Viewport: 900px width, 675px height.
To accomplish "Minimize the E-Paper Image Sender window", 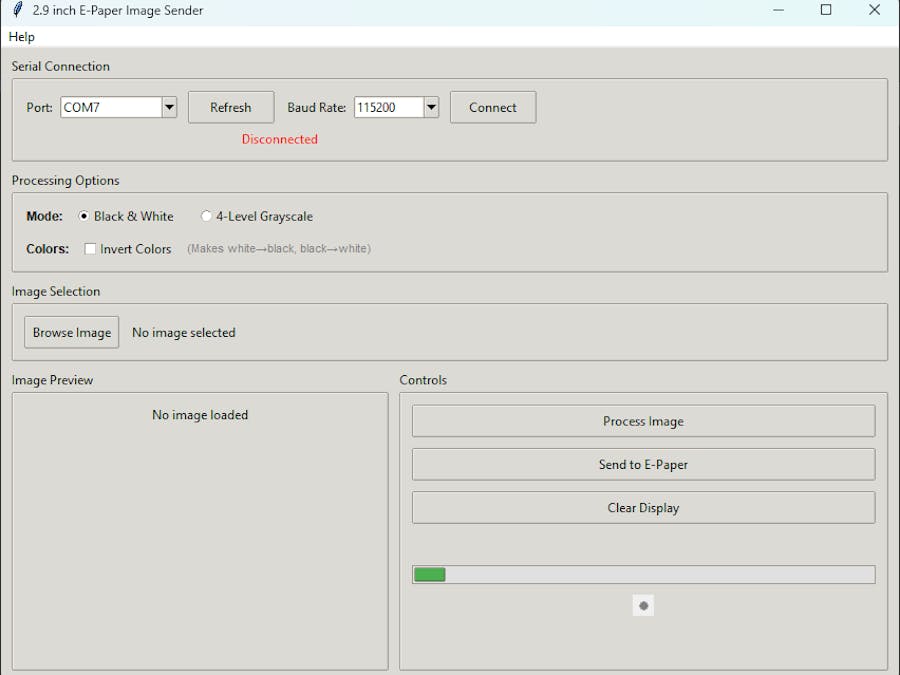I will (778, 10).
